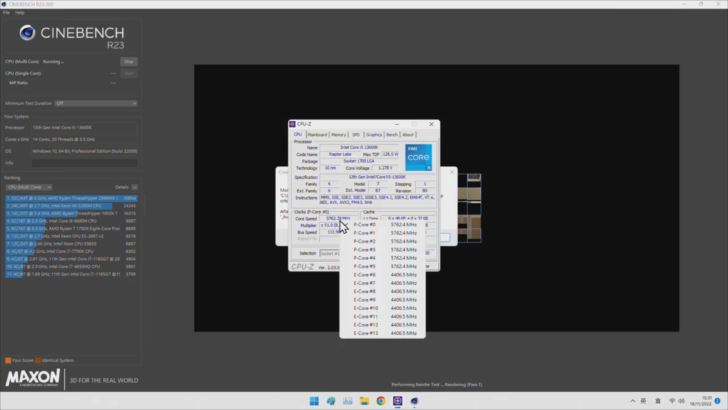Open the monitoring app taskbar icon
728x410 pixels.
click(347, 401)
